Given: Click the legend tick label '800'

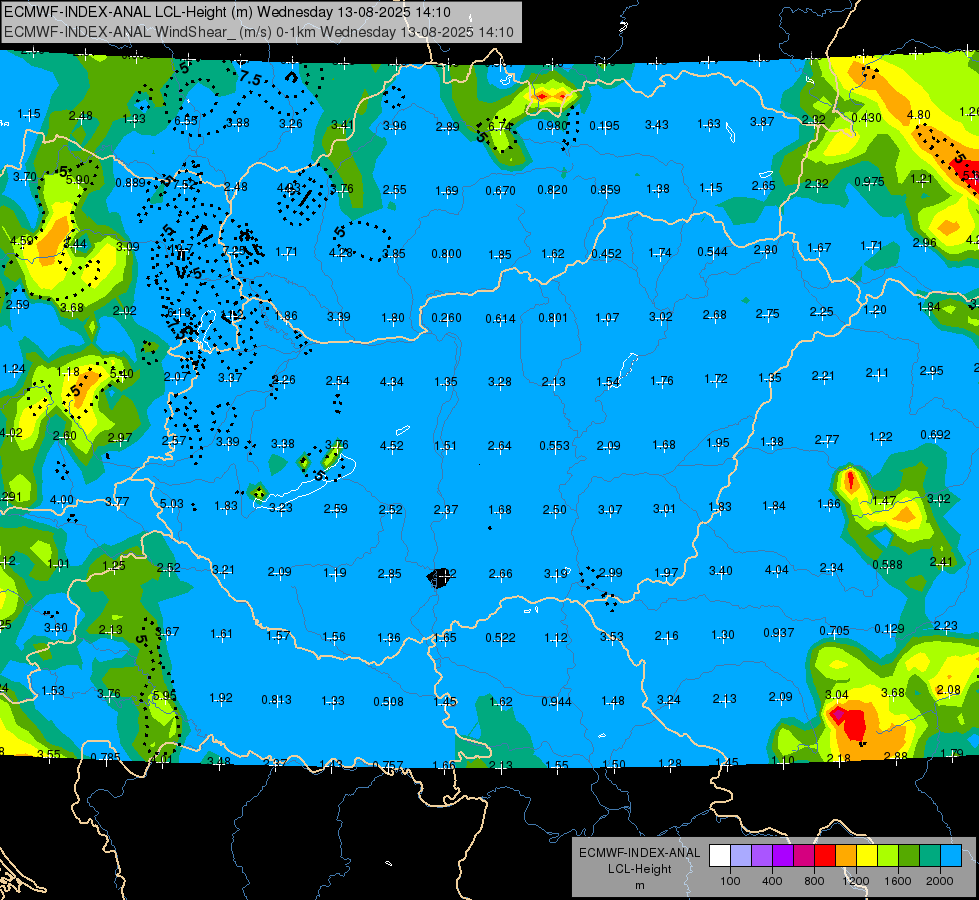Looking at the screenshot, I should 814,881.
